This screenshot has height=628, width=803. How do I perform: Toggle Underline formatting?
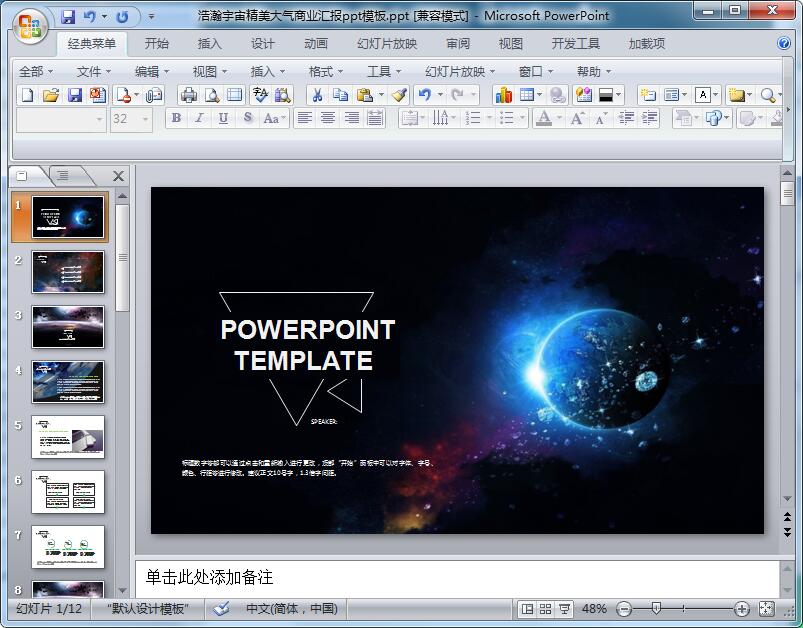(223, 118)
